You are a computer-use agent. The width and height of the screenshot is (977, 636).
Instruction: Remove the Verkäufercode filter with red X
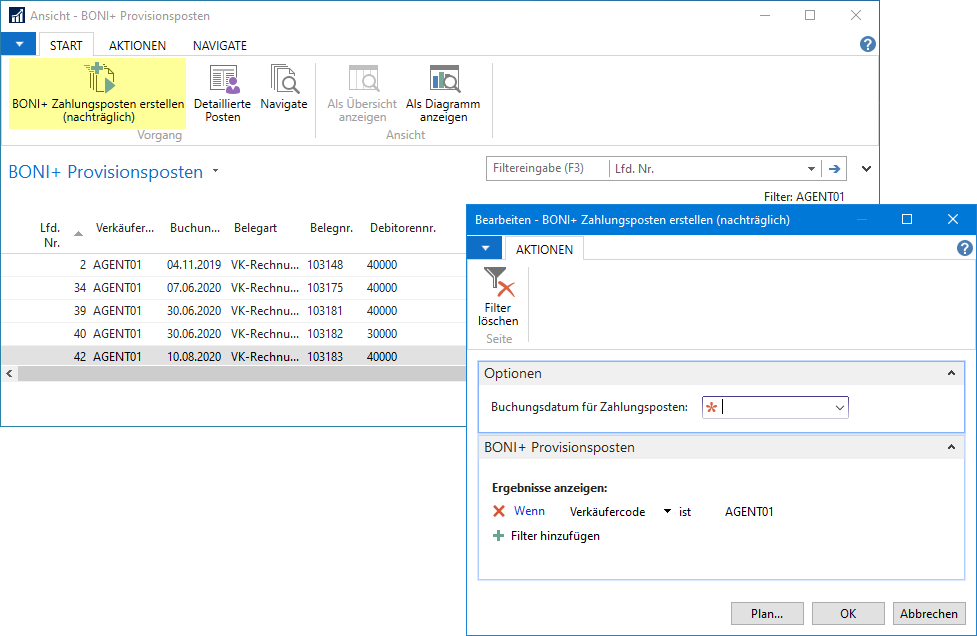(x=499, y=511)
